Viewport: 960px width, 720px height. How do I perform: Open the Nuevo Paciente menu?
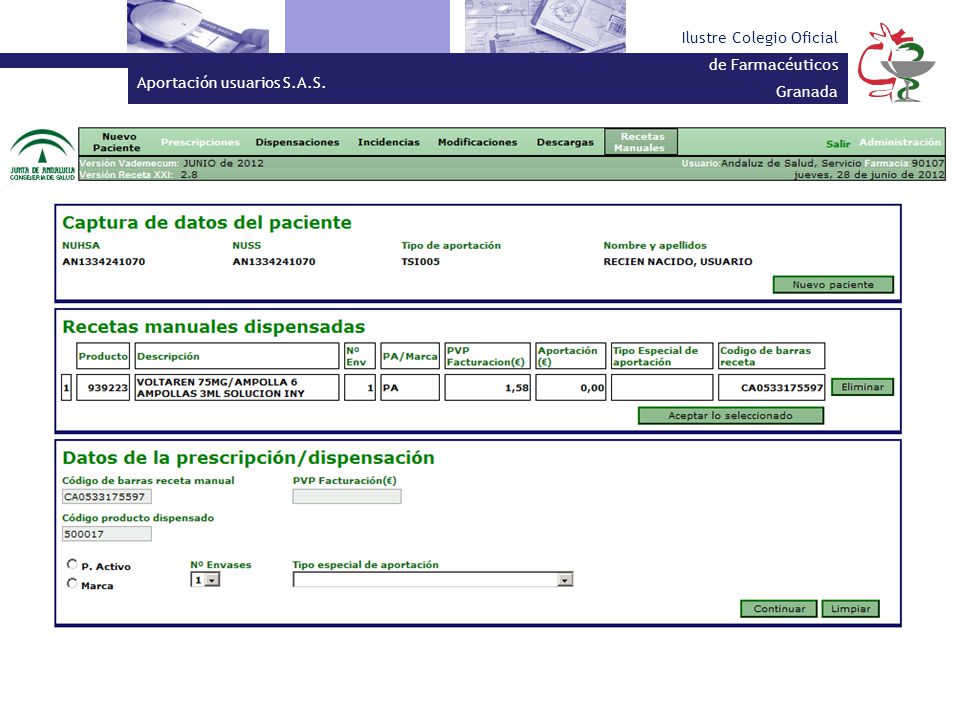pyautogui.click(x=117, y=142)
